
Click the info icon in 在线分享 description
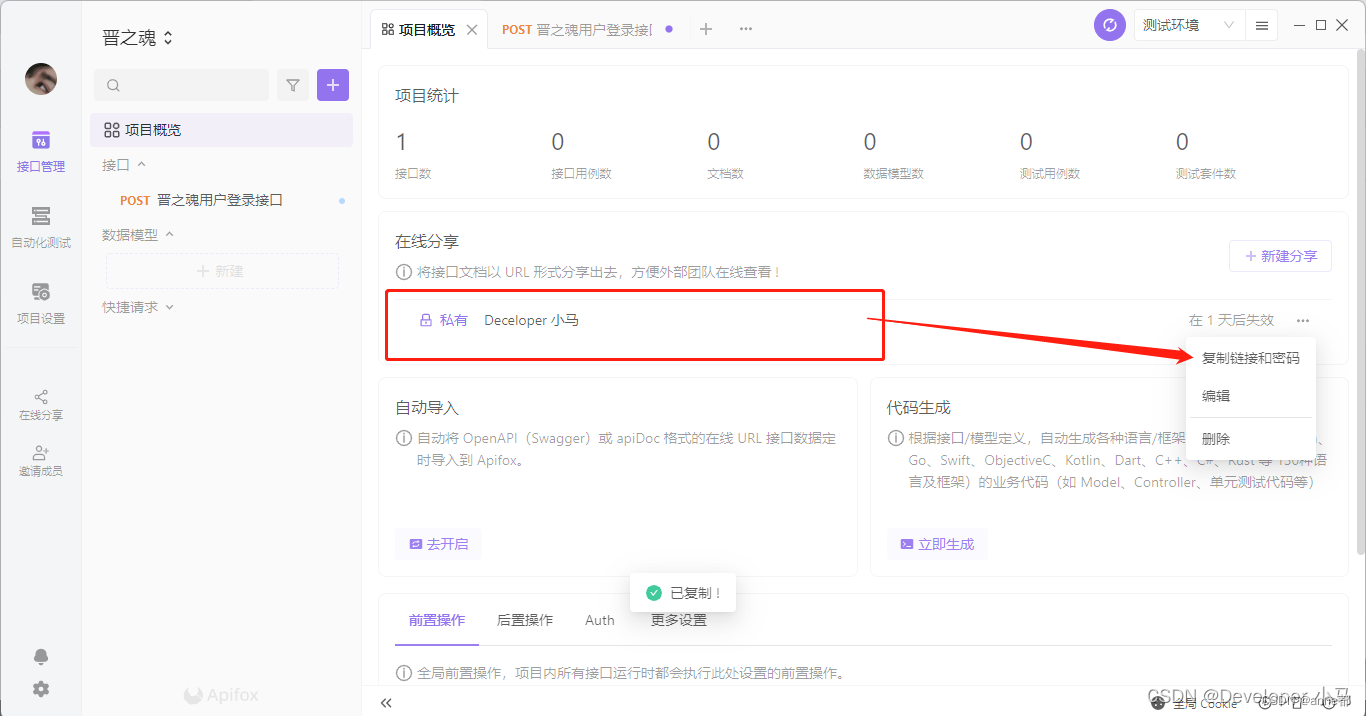tap(403, 272)
